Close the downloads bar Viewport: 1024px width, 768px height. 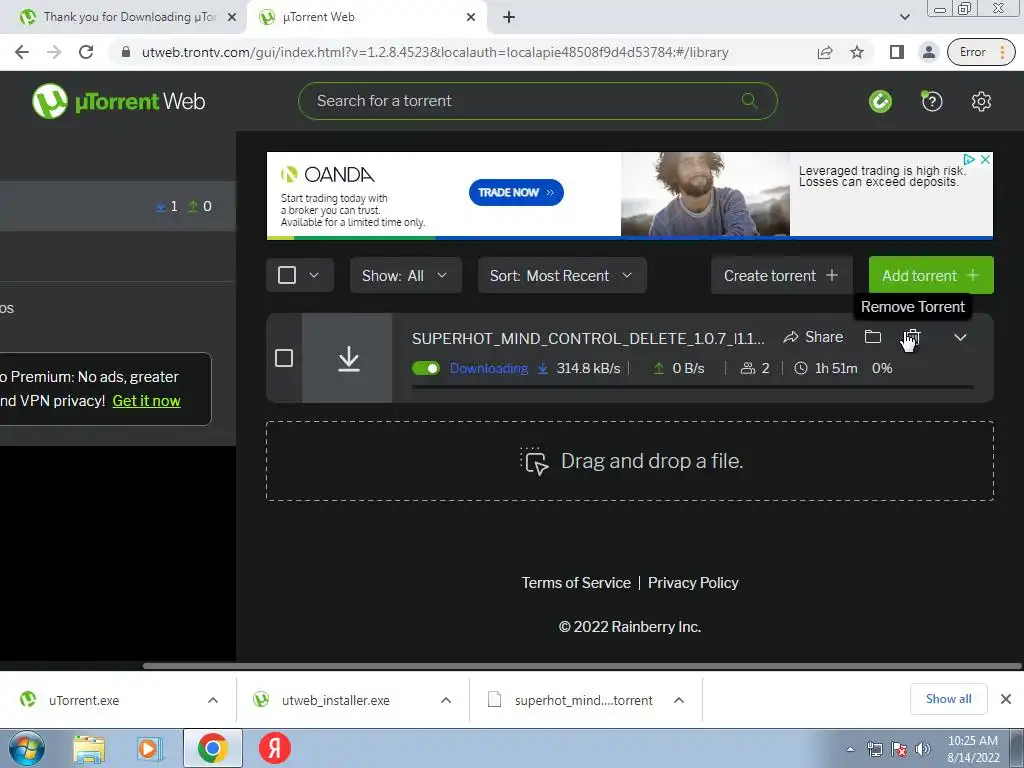[1006, 699]
